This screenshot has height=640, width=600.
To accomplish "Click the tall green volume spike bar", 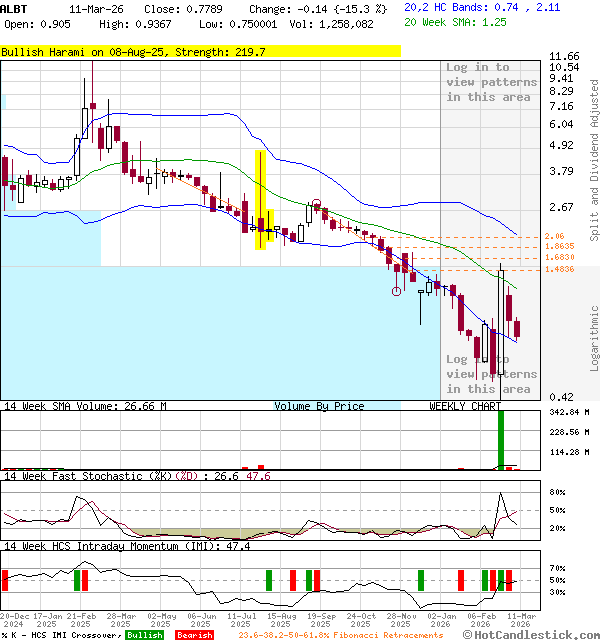I will tap(501, 439).
